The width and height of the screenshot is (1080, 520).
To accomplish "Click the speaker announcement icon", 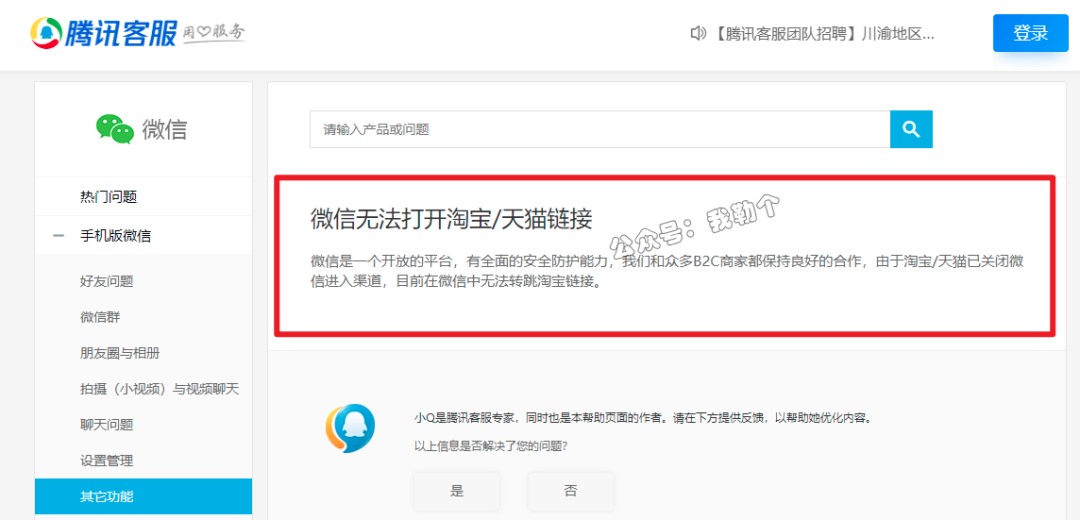I will [698, 33].
